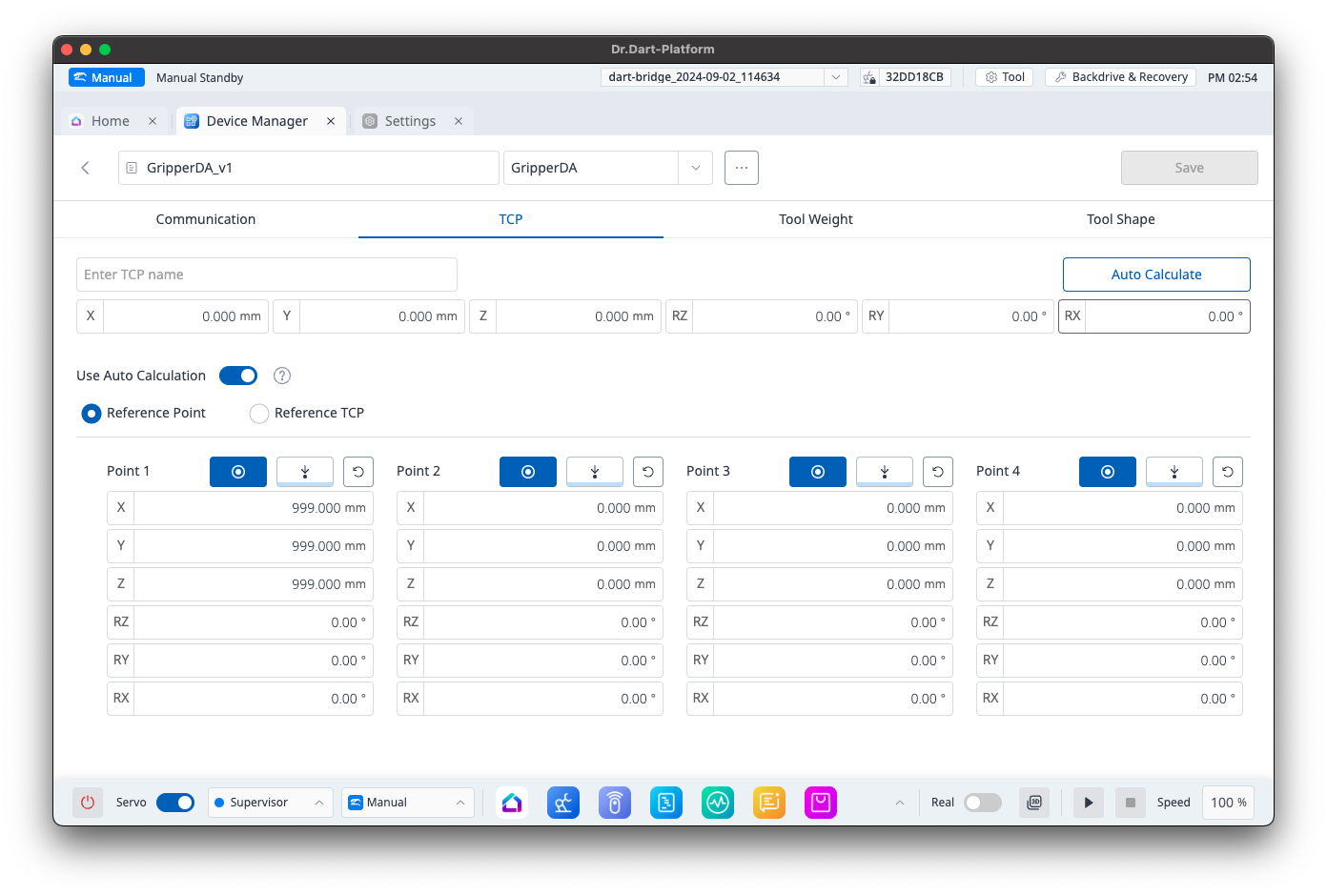Expand the dart-bridge connection dropdown
The height and width of the screenshot is (896, 1327).
835,77
